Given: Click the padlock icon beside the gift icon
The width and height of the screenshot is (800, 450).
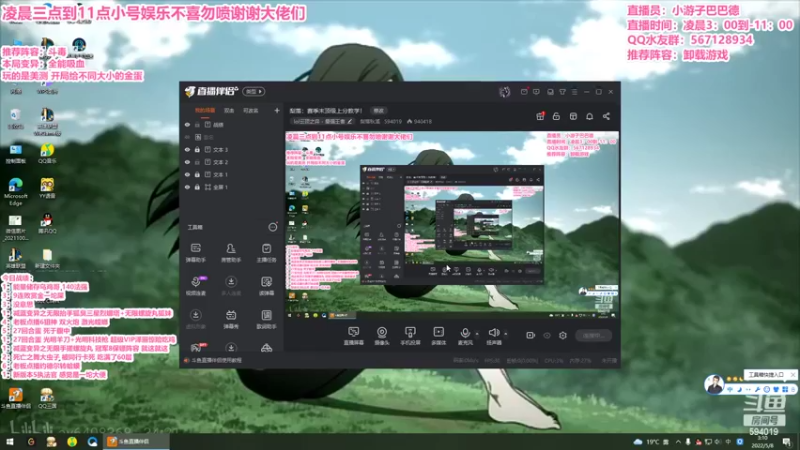Looking at the screenshot, I should click(x=556, y=116).
